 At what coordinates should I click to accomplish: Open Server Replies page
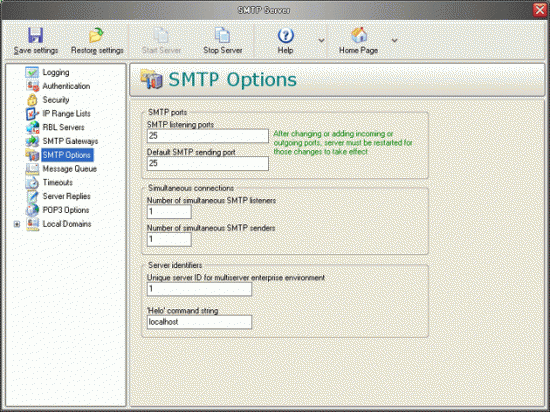[x=66, y=196]
